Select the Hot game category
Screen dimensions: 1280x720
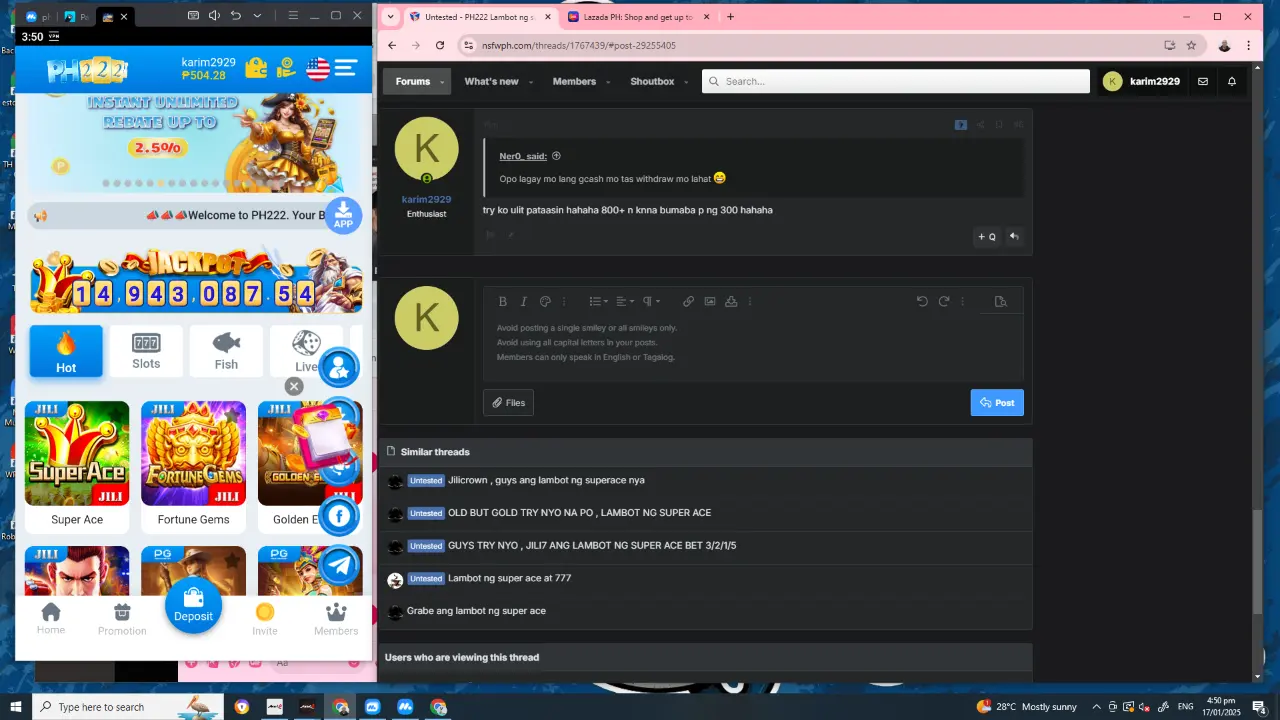tap(66, 351)
